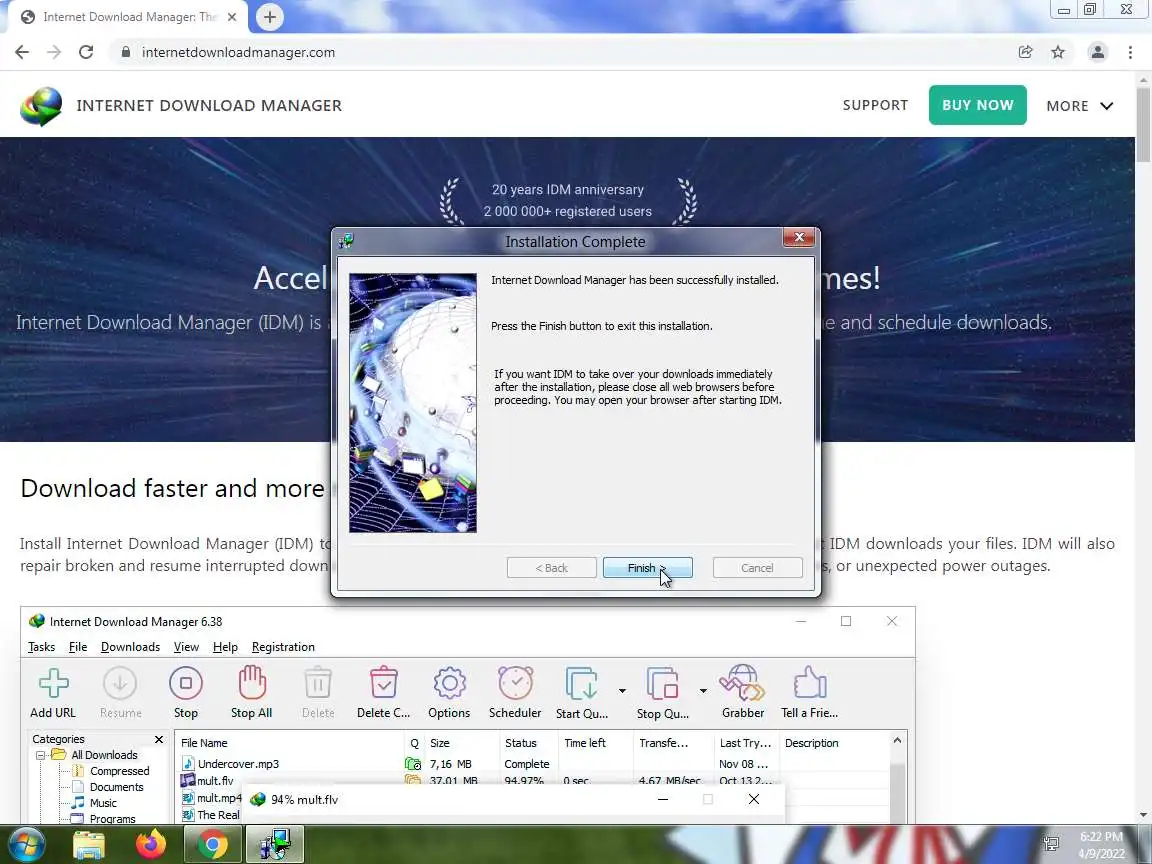Open the SUPPORT link
Image resolution: width=1152 pixels, height=864 pixels.
tap(875, 105)
